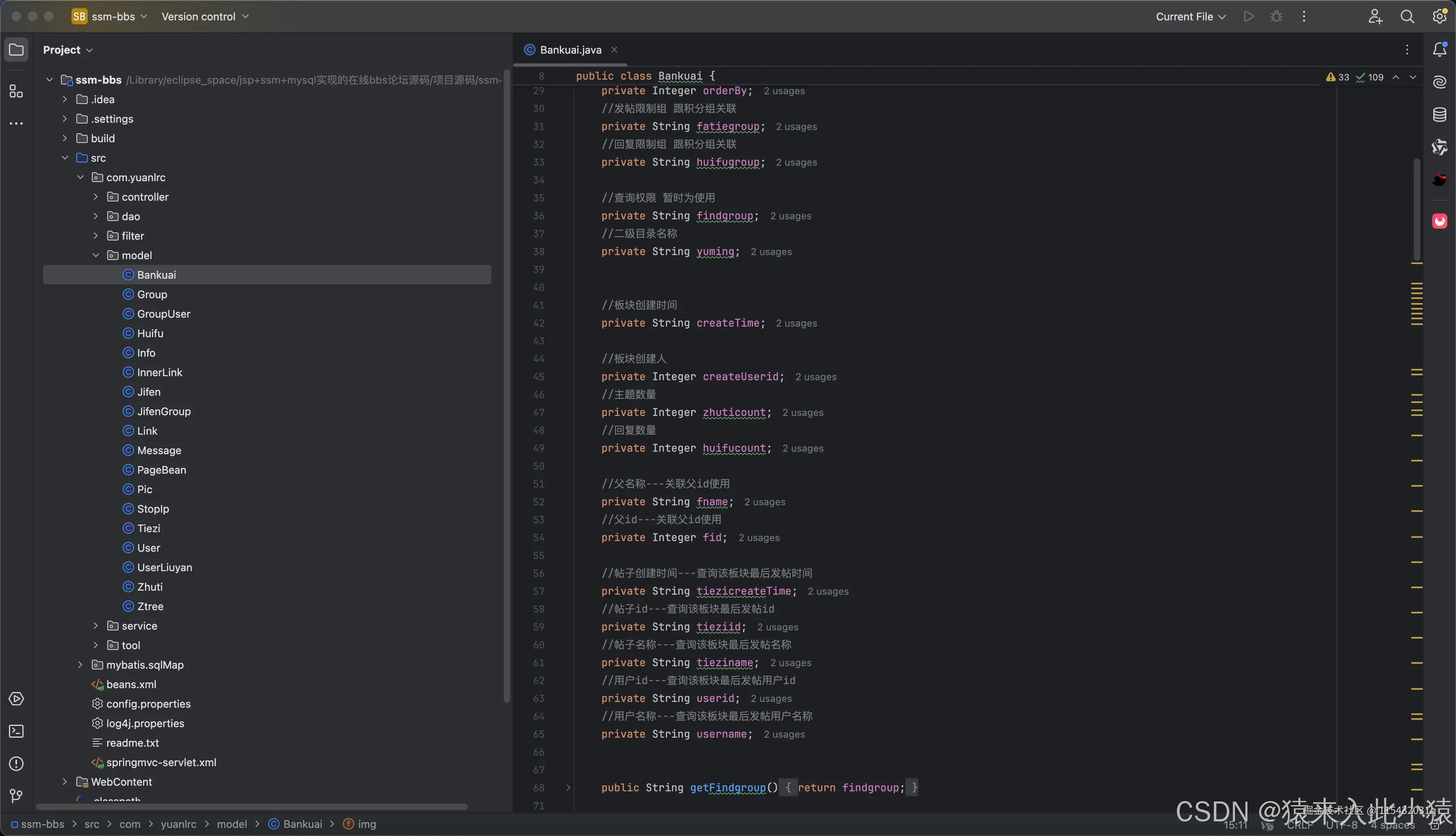Expand the WebContent folder
This screenshot has width=1456, height=836.
(x=65, y=782)
